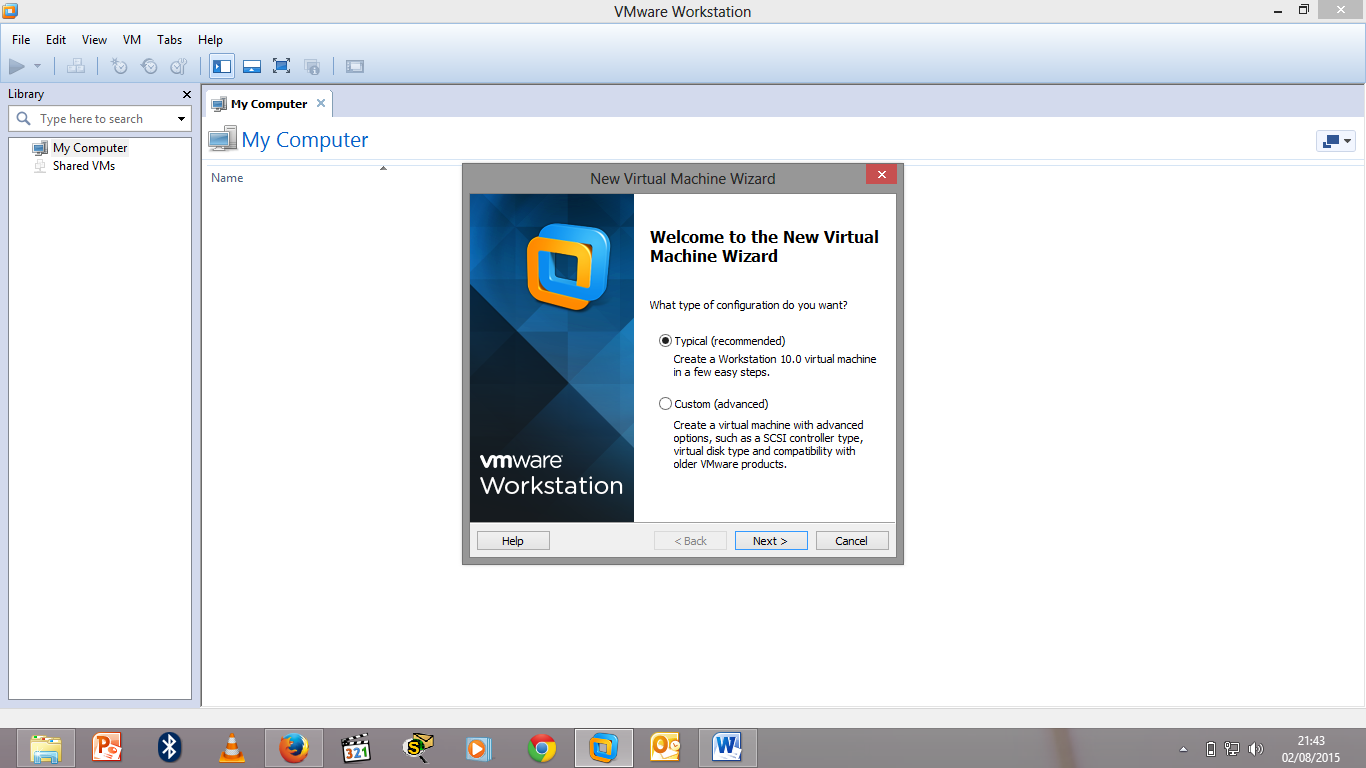The width and height of the screenshot is (1366, 768).
Task: Click the Revert Snapshot icon
Action: click(x=149, y=66)
